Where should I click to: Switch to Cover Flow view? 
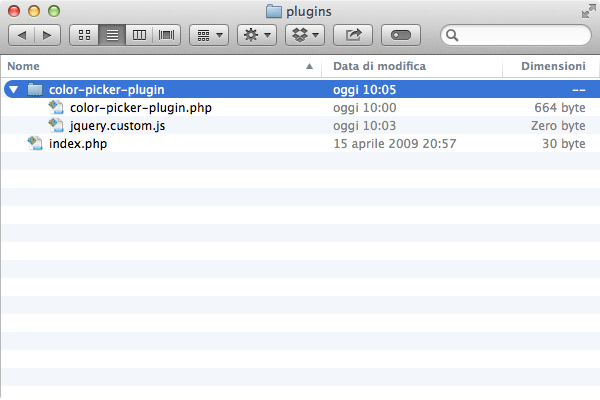(x=166, y=35)
